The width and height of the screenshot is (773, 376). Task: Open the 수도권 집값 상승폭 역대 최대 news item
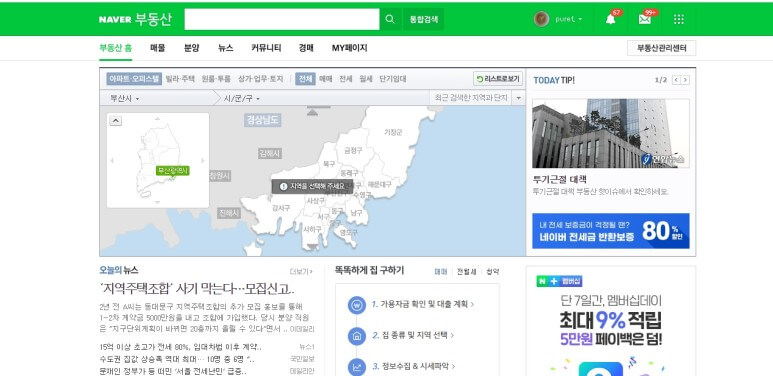pos(177,359)
